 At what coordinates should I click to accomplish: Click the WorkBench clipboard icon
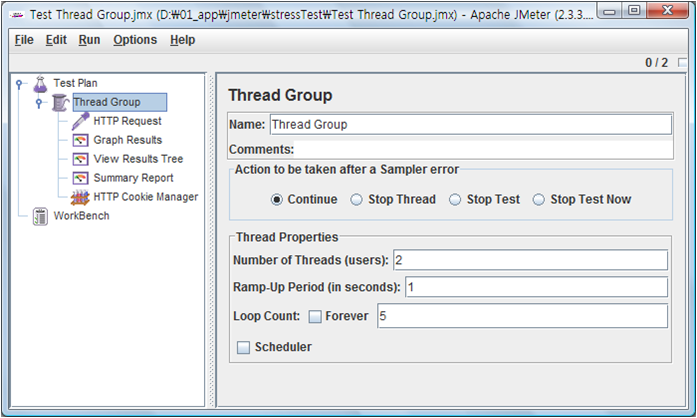click(x=40, y=216)
